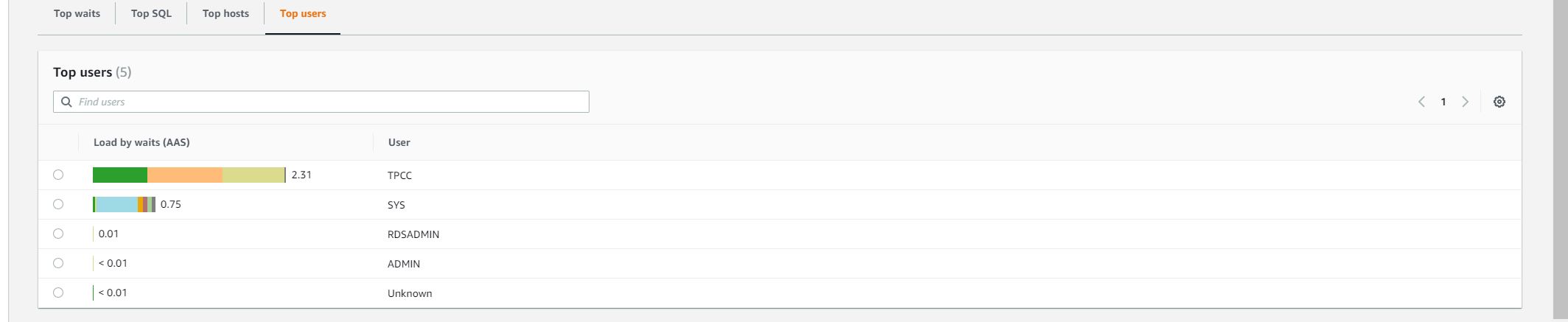Click the light blue segment of SYS load bar
Viewport: 1568px width, 322px height.
116,204
